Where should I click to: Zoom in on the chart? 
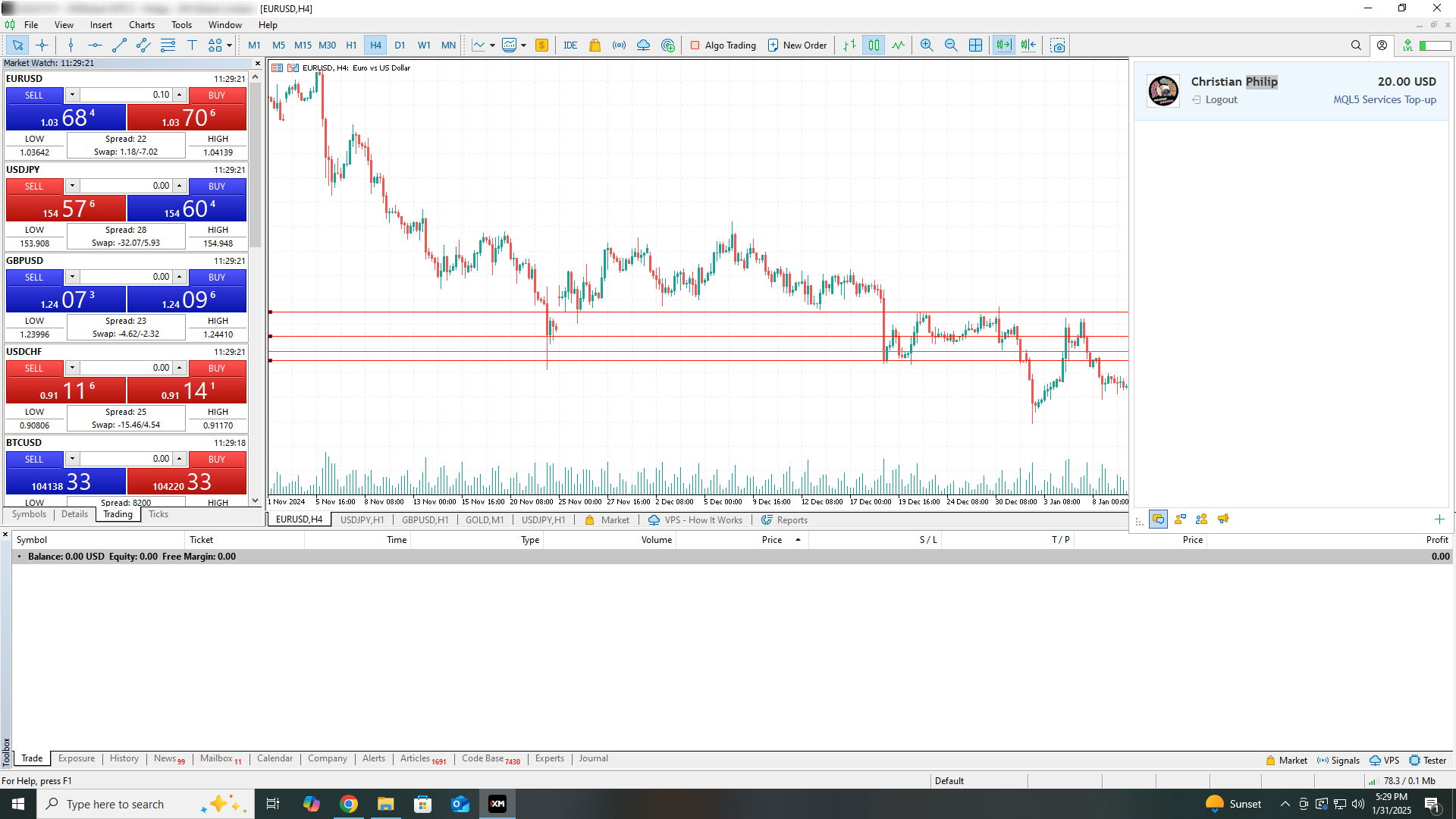[927, 45]
